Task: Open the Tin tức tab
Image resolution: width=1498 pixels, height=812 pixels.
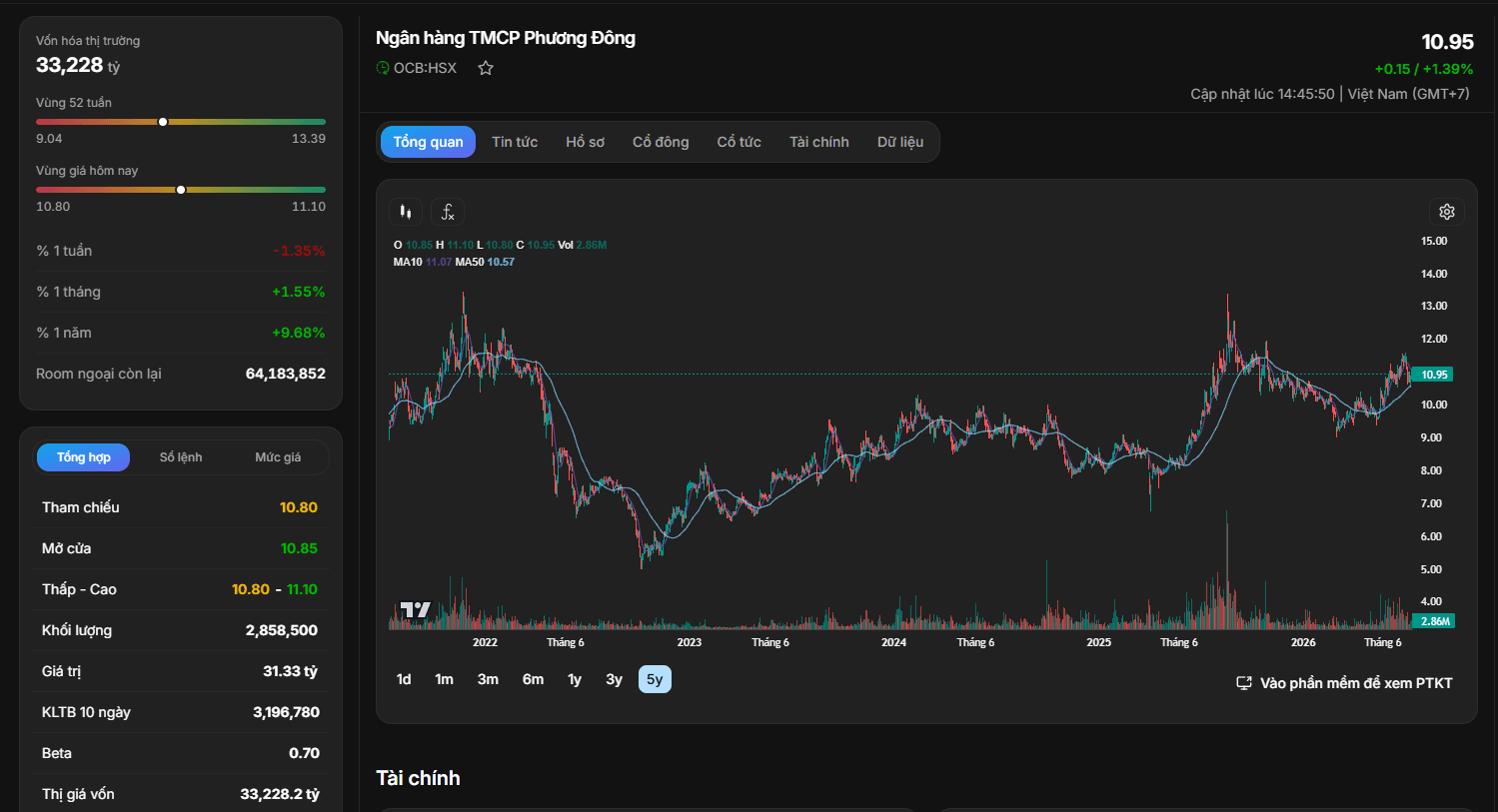Action: click(515, 142)
